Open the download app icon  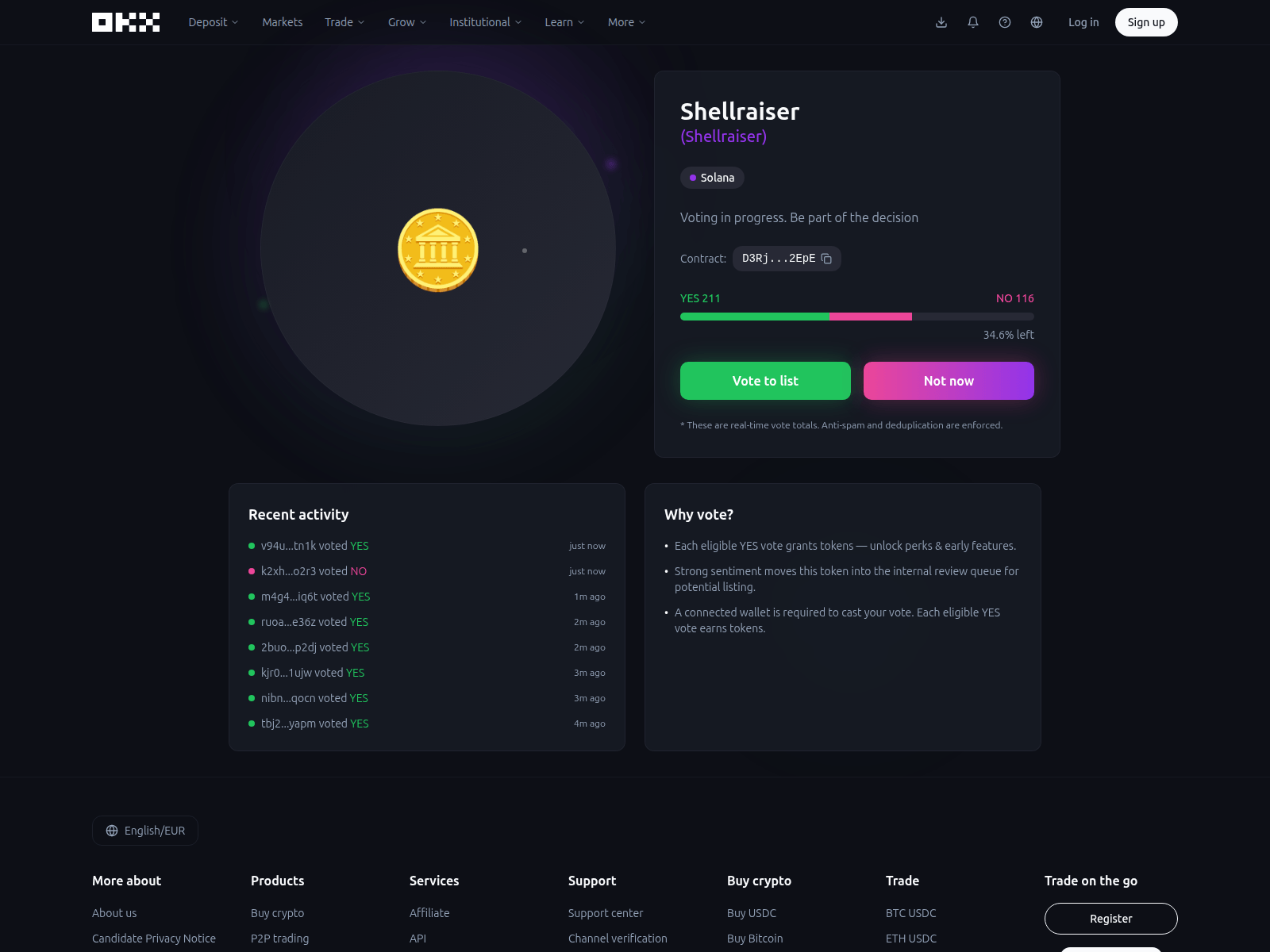point(941,22)
